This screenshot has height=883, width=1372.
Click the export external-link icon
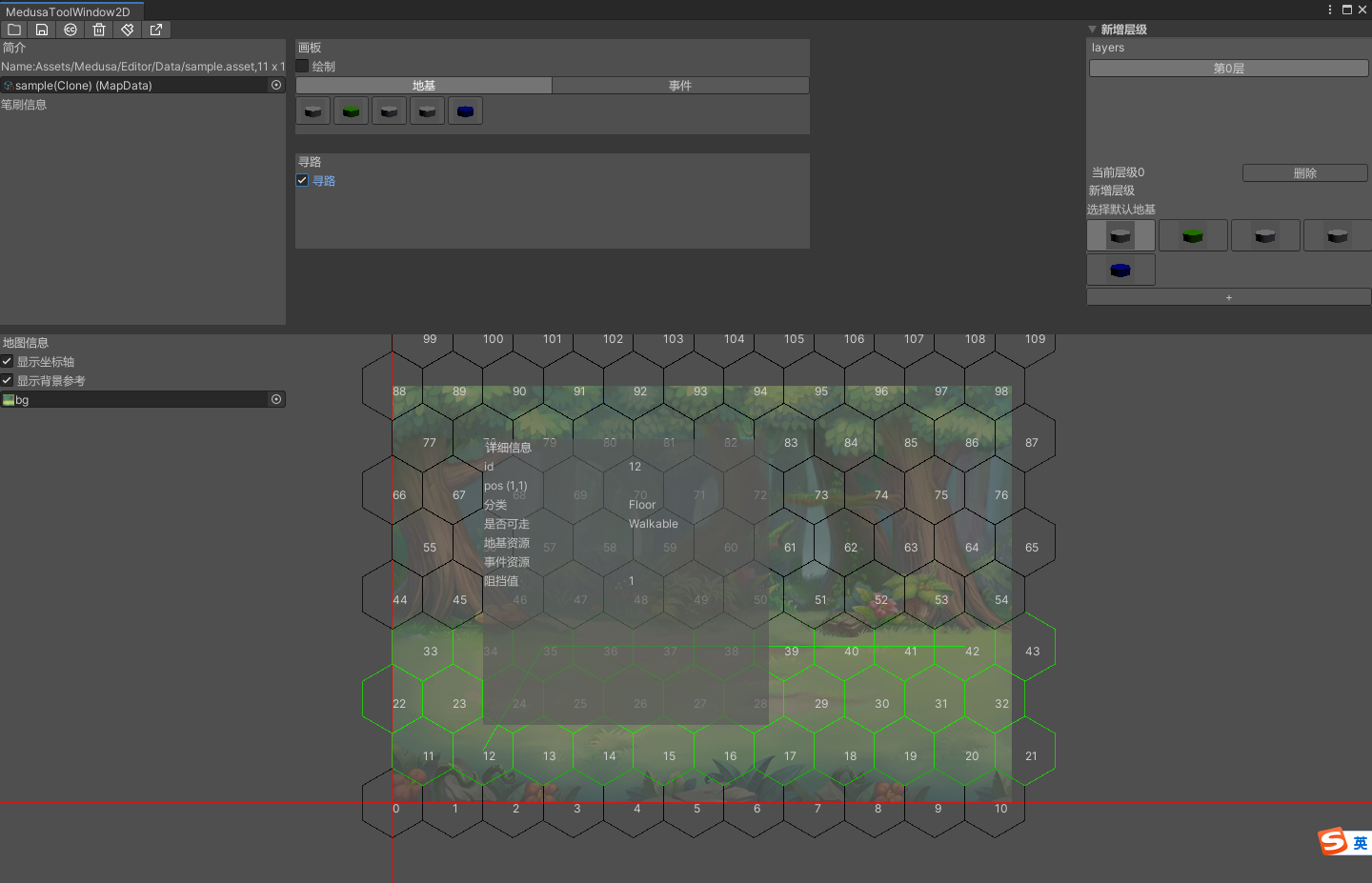click(156, 30)
